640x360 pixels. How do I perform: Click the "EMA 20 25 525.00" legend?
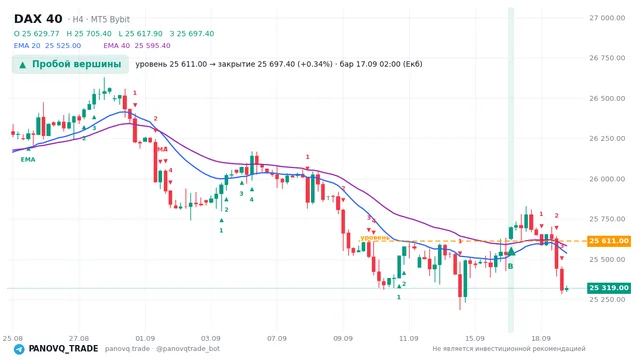(x=47, y=46)
